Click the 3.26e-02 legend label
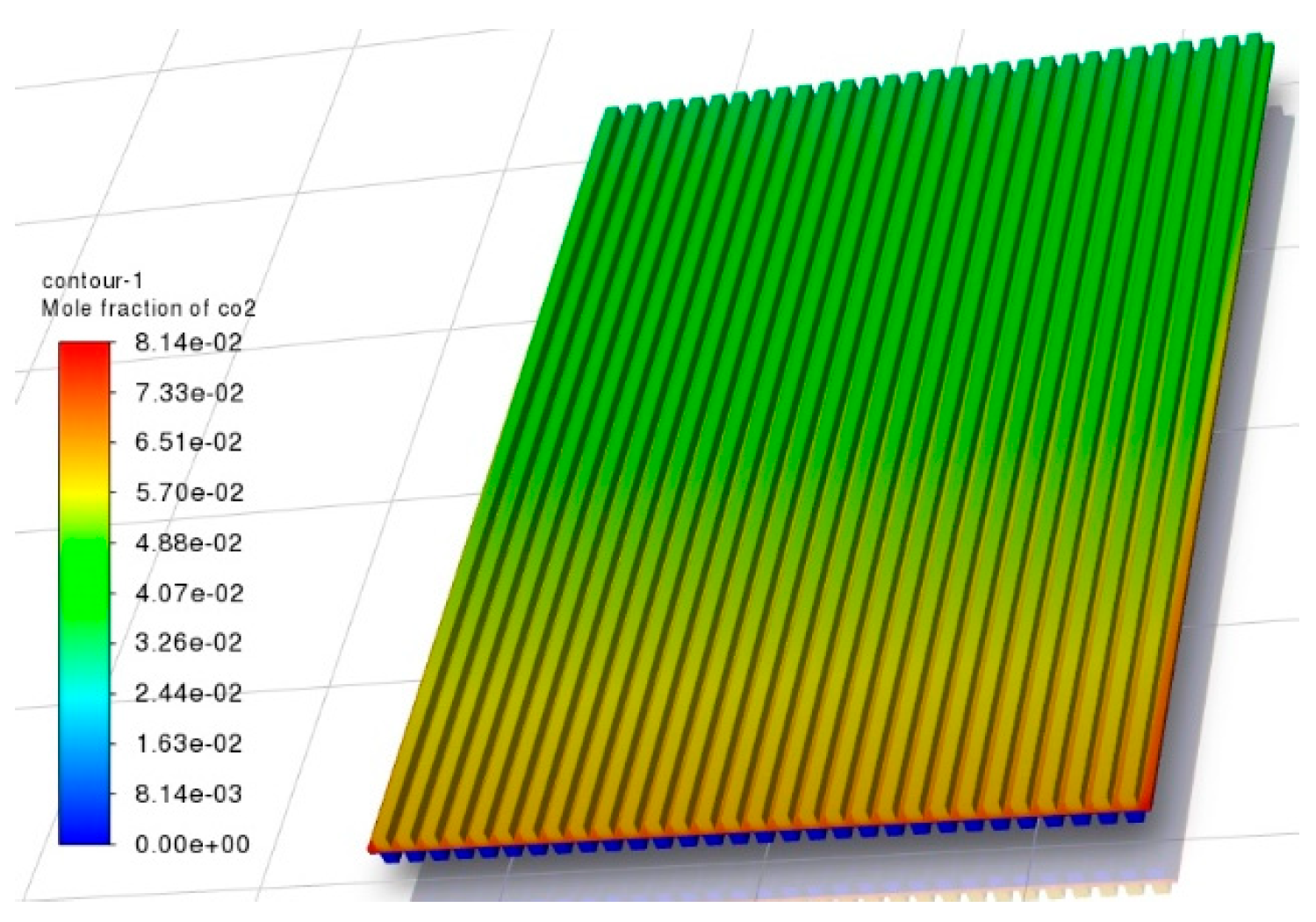This screenshot has width=1316, height=922. 188,643
